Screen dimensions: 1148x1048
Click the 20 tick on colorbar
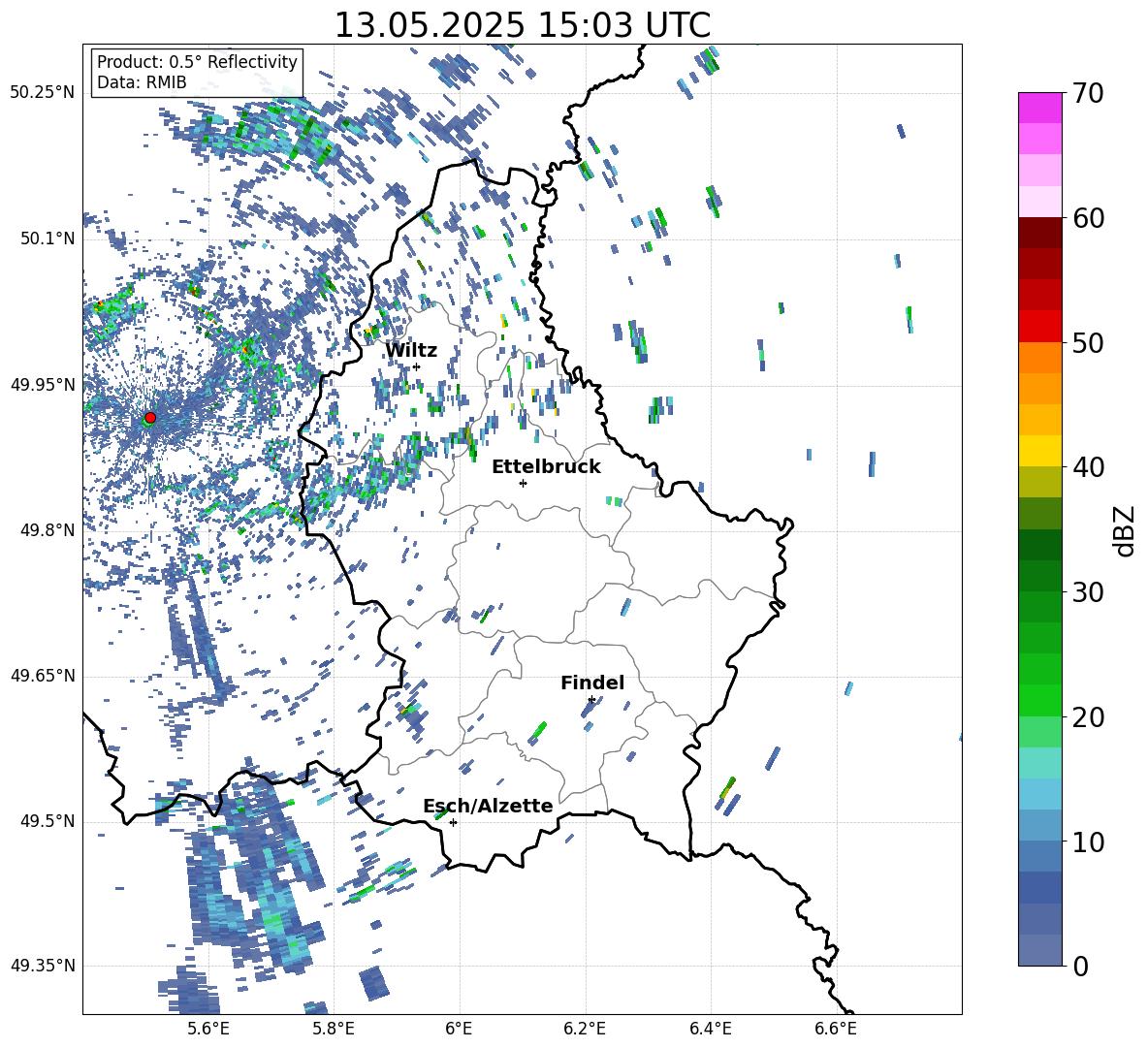pyautogui.click(x=1088, y=717)
